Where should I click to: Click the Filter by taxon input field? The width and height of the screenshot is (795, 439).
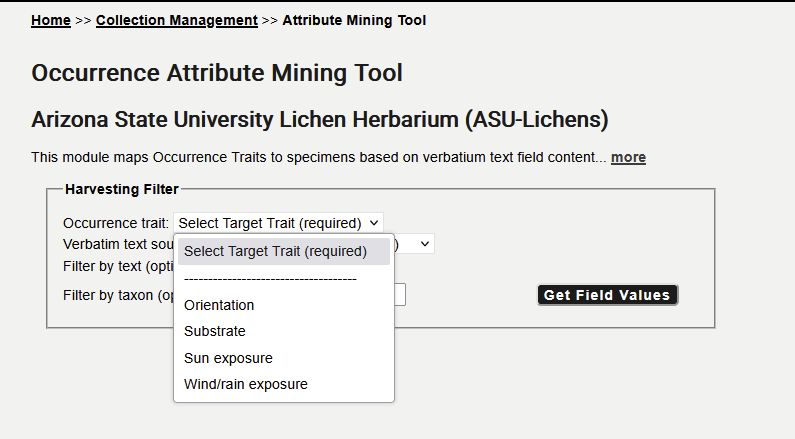(x=400, y=295)
